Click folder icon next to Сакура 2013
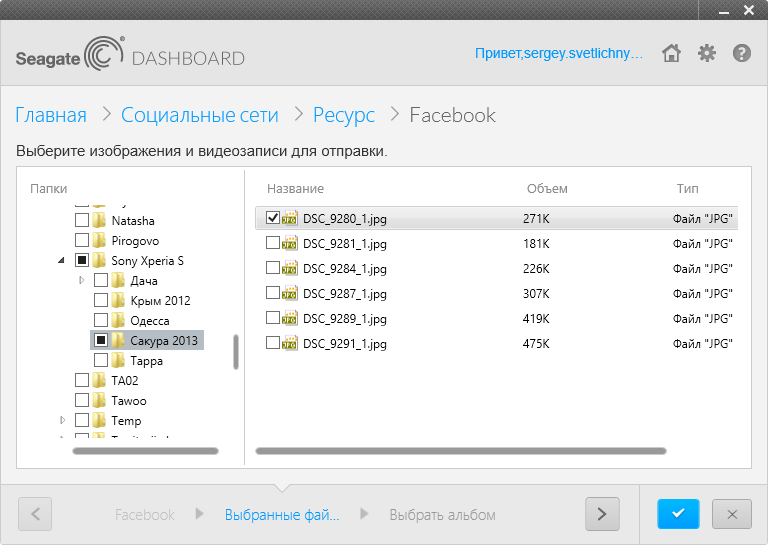This screenshot has height=545, width=768. coord(118,340)
